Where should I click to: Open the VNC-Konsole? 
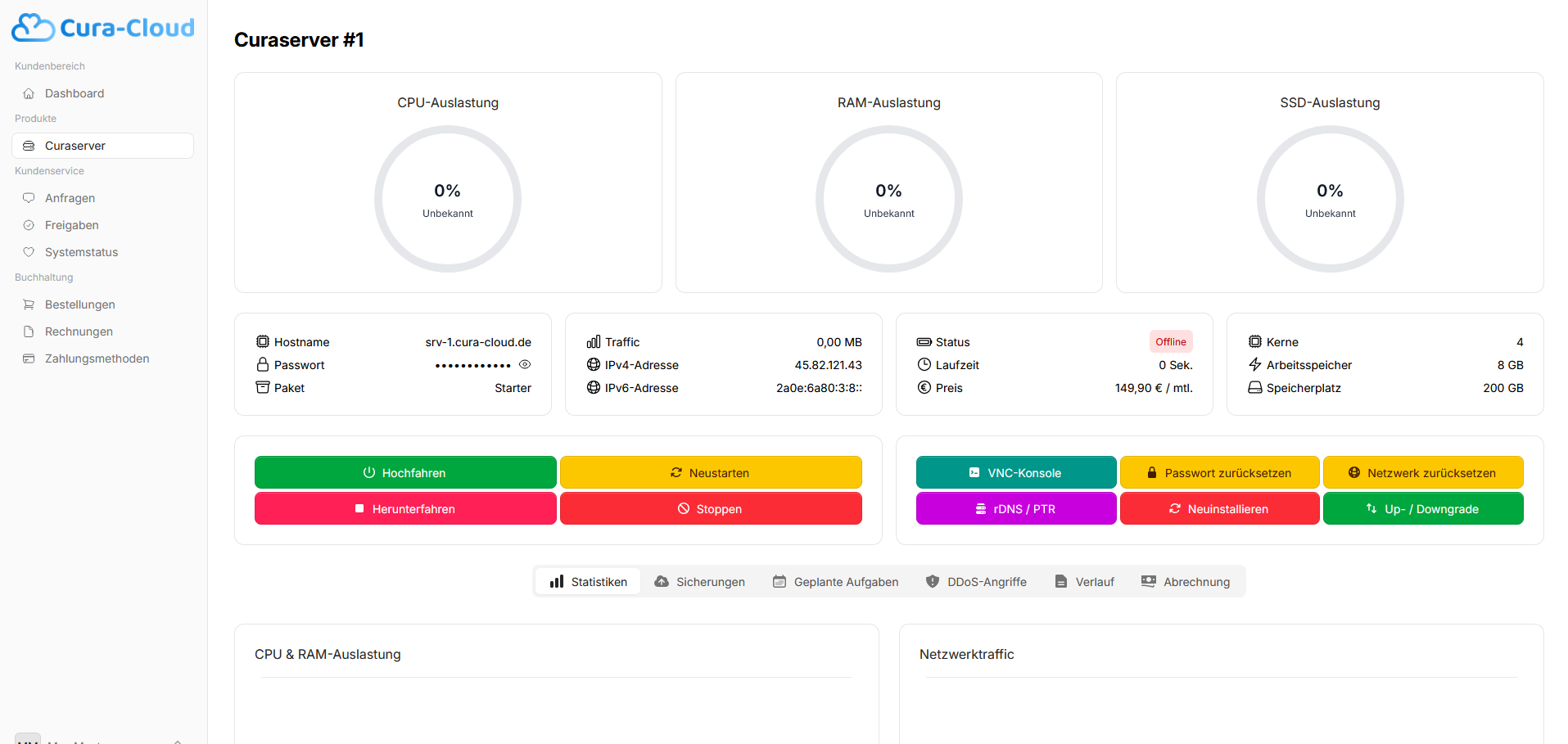[1015, 472]
